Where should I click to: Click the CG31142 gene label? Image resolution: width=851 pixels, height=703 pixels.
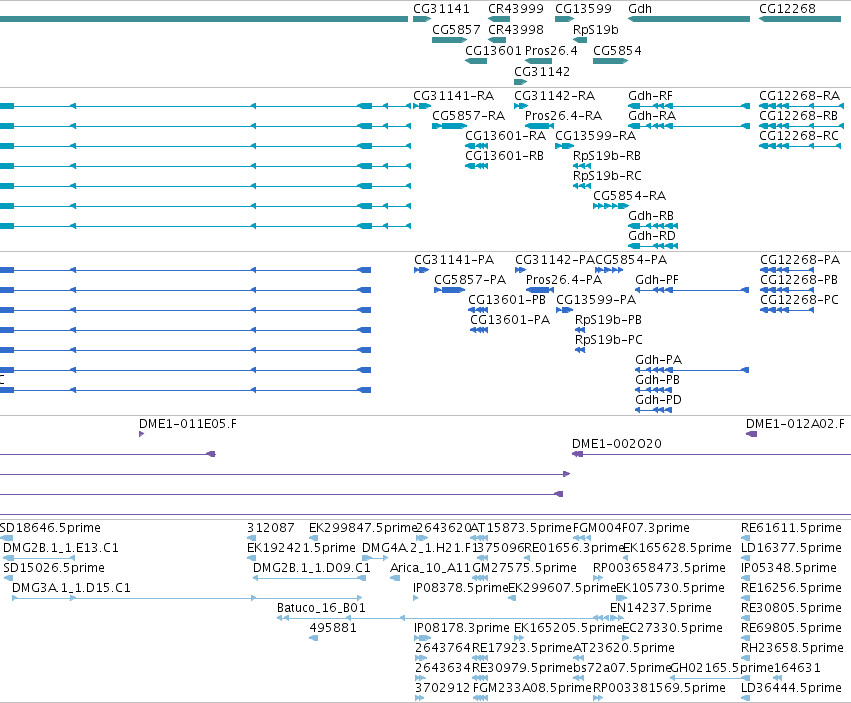point(542,72)
